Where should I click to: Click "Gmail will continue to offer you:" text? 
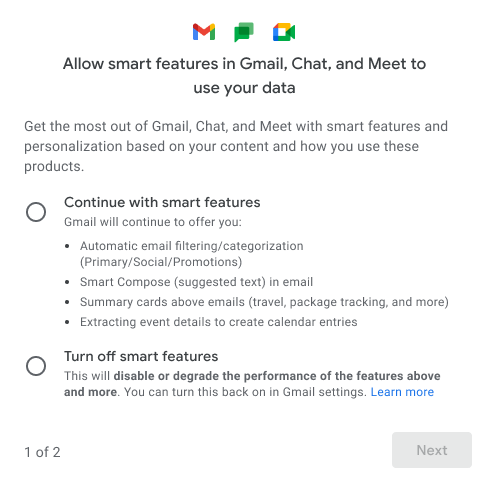tap(153, 222)
